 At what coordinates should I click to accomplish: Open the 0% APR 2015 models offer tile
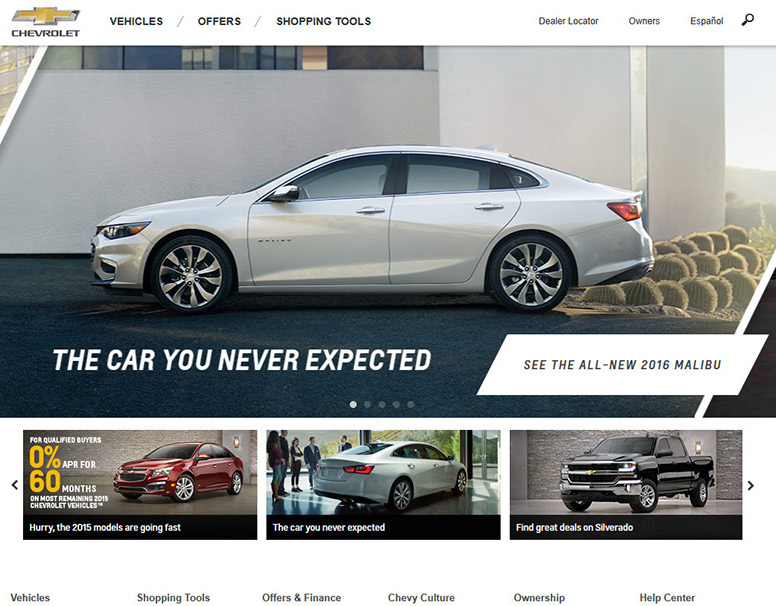(140, 485)
